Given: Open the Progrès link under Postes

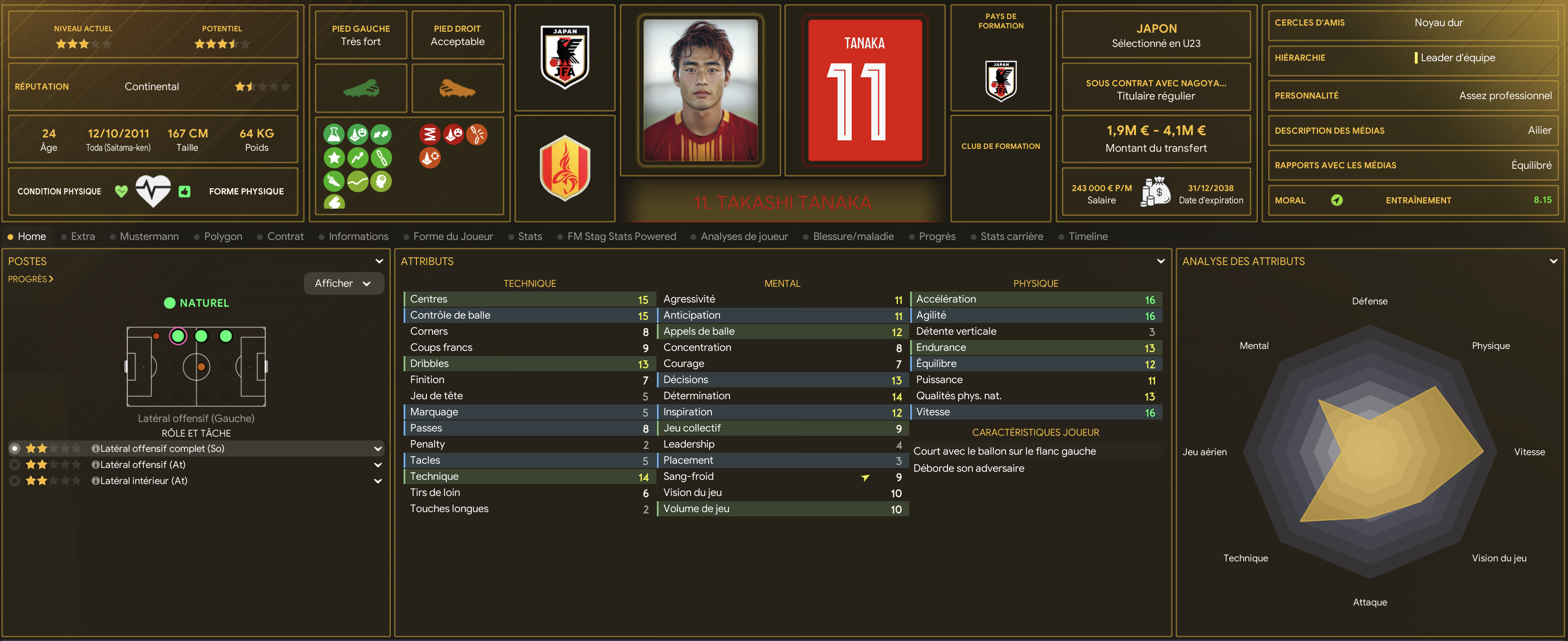Looking at the screenshot, I should point(30,279).
